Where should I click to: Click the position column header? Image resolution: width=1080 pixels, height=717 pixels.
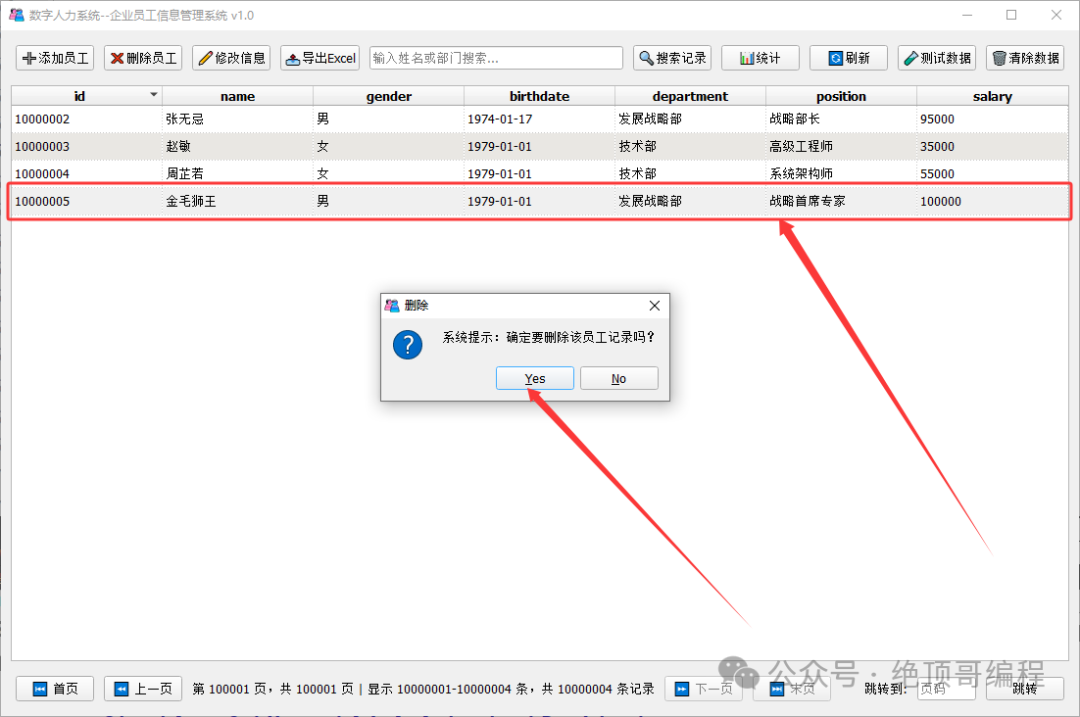[x=841, y=96]
